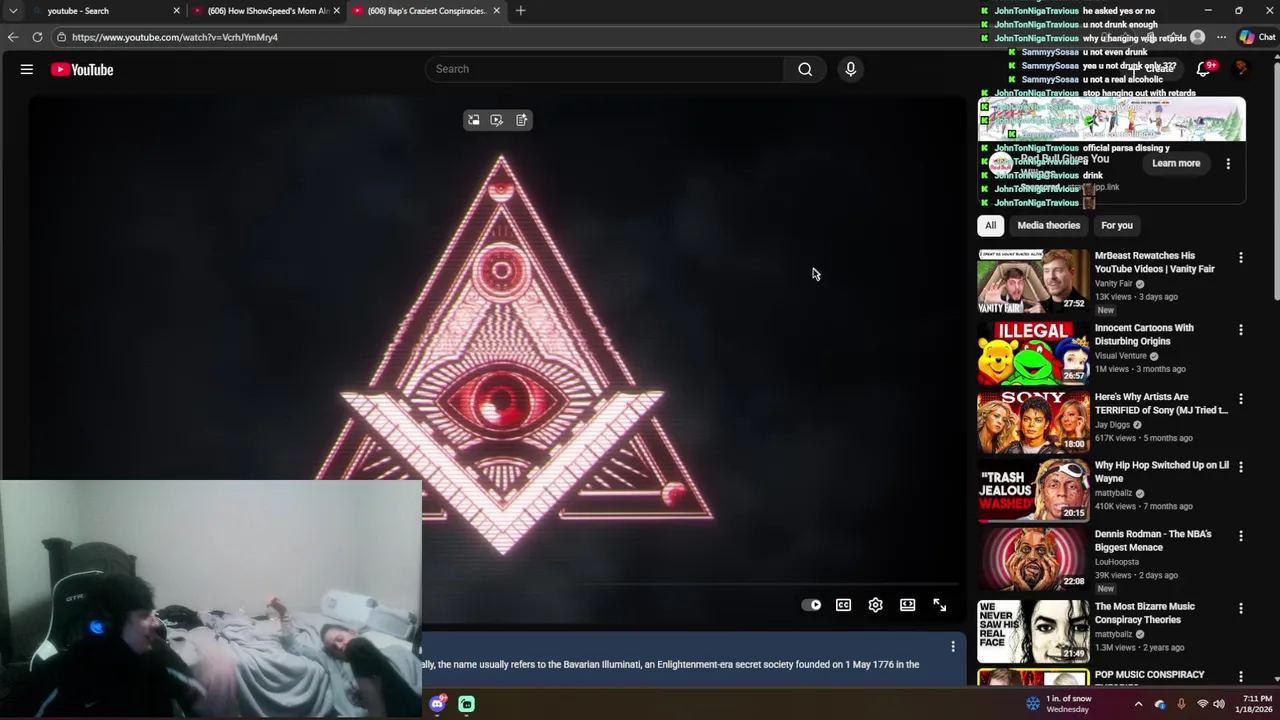1280x720 pixels.
Task: Switch player to theater mode
Action: pyautogui.click(x=907, y=605)
